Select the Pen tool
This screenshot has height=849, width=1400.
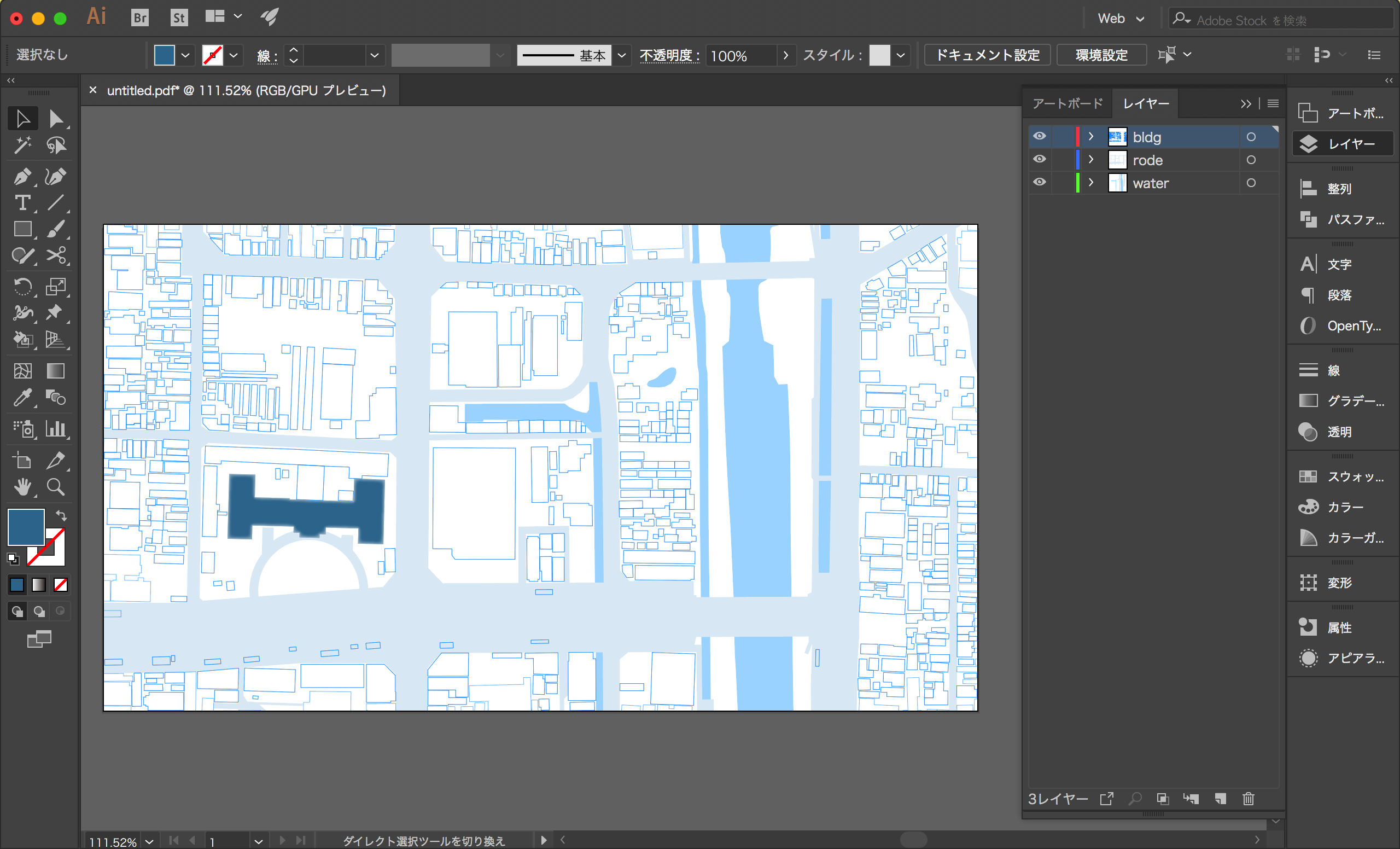point(22,177)
